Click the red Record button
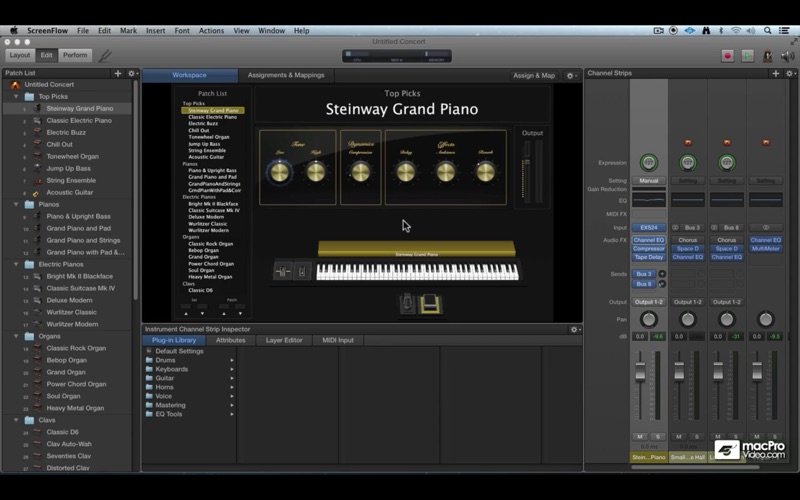This screenshot has height=500, width=800. [728, 56]
